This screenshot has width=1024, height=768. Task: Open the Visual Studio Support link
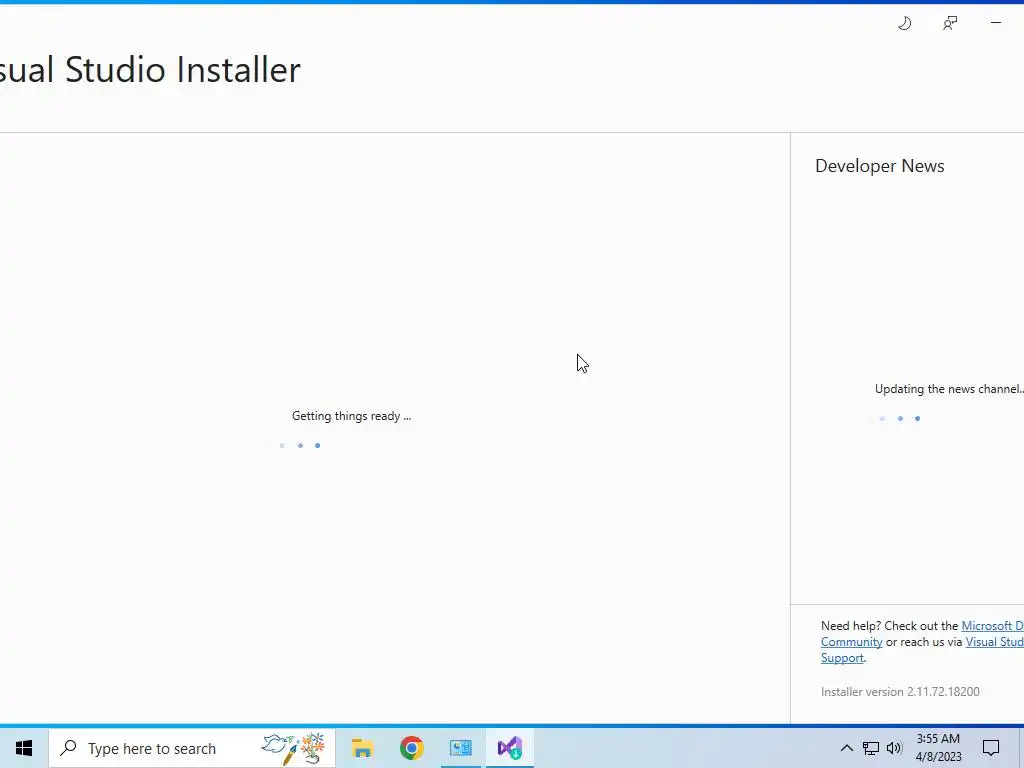(995, 642)
